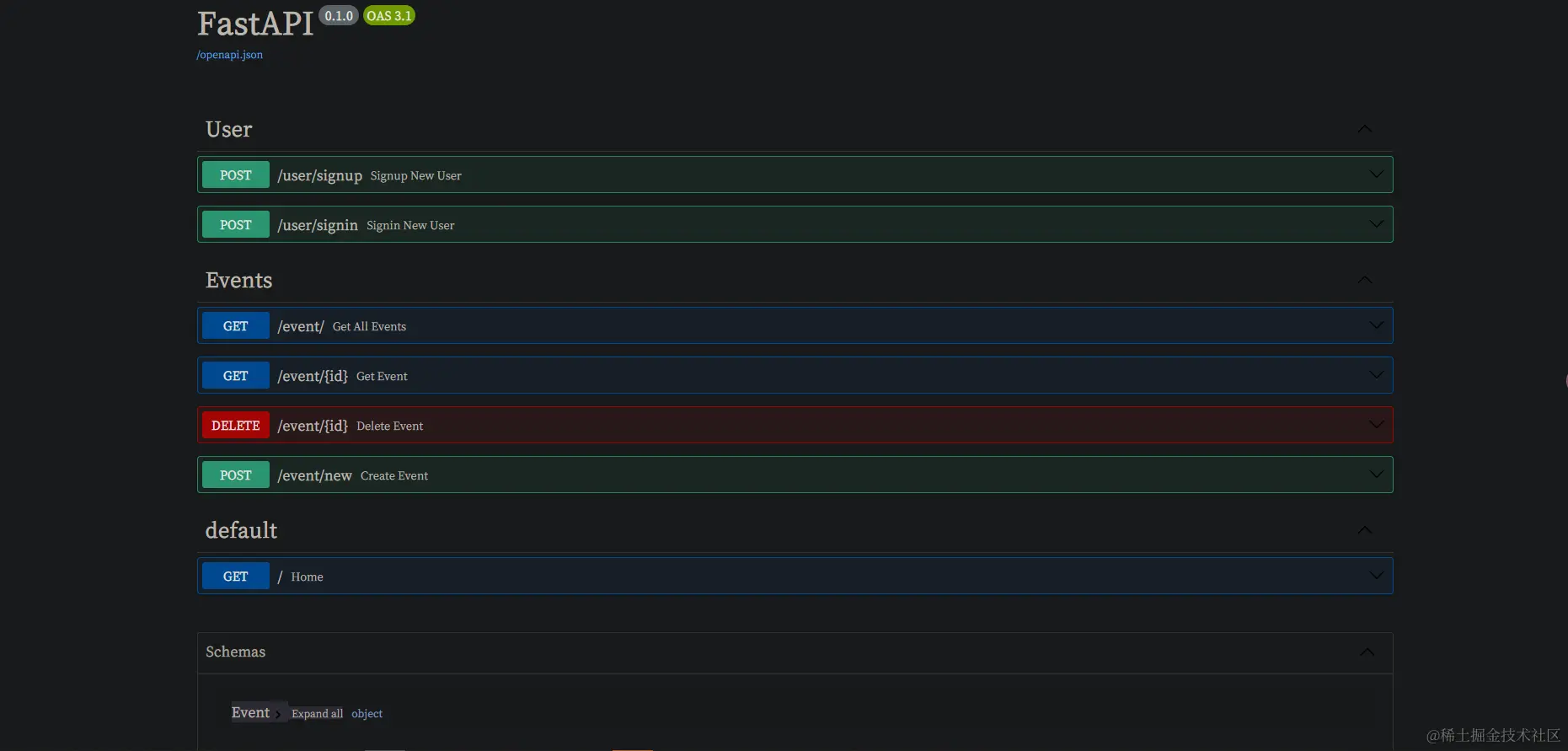Click the Home description text
Viewport: 1568px width, 751px height.
click(307, 577)
